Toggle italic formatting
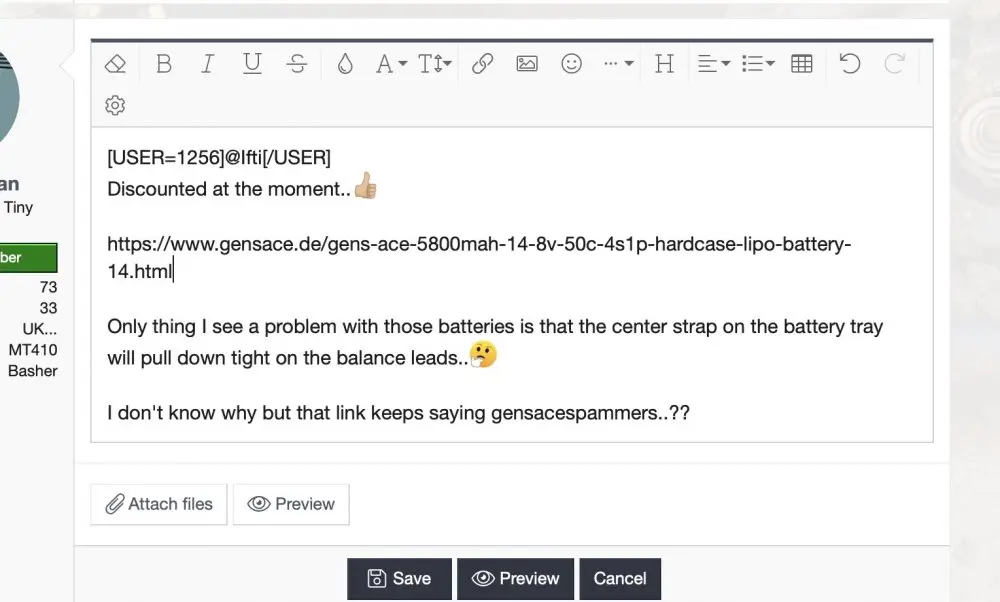This screenshot has width=1000, height=602. [x=207, y=64]
